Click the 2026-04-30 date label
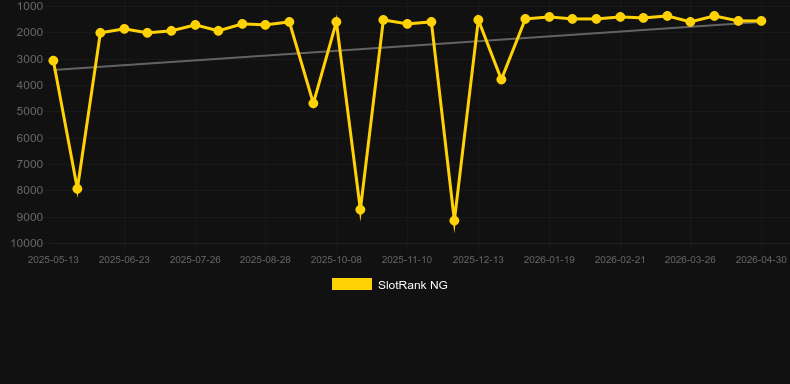The width and height of the screenshot is (790, 384). [x=761, y=260]
